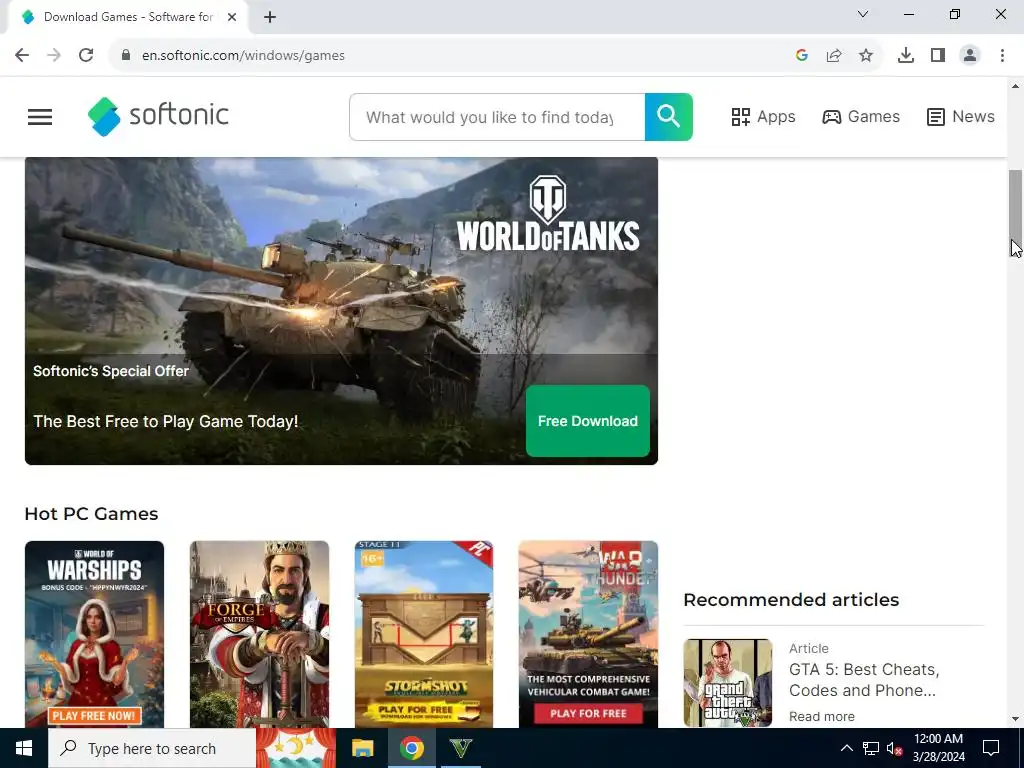This screenshot has width=1024, height=768.
Task: Click the Free Download button on banner
Action: coord(588,421)
